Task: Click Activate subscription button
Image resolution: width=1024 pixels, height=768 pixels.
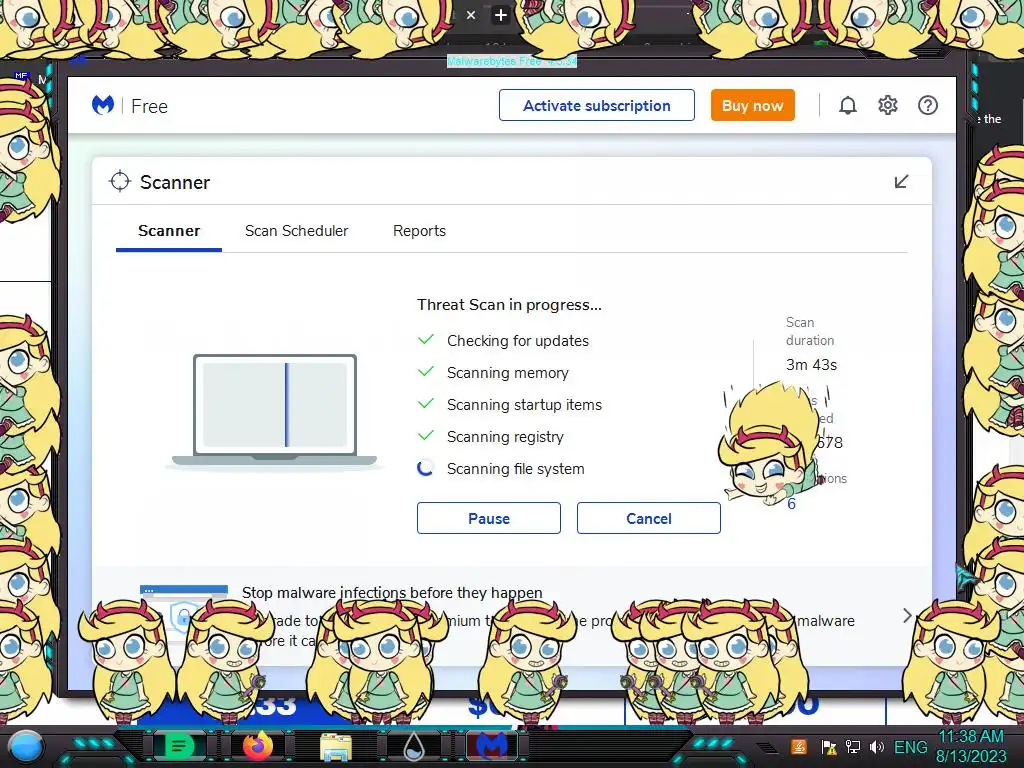Action: point(597,105)
